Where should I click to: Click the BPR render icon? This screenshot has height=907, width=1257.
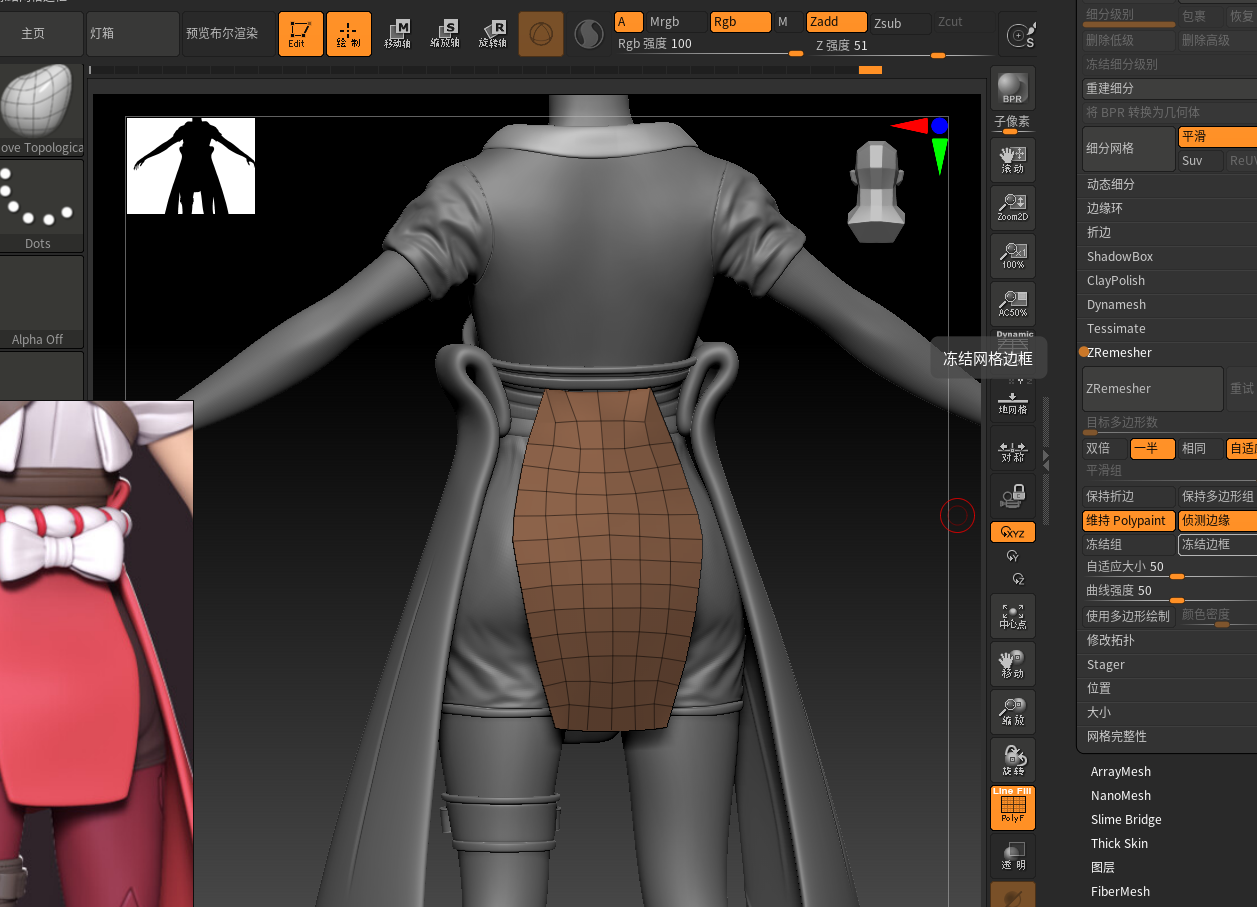(x=1012, y=88)
